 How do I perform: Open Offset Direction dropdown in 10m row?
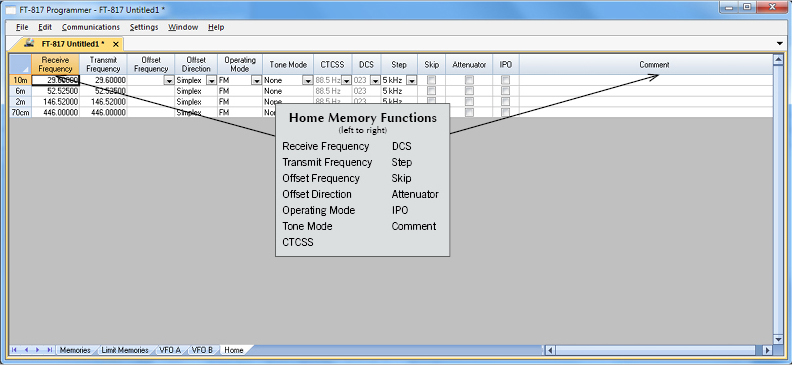tap(212, 80)
